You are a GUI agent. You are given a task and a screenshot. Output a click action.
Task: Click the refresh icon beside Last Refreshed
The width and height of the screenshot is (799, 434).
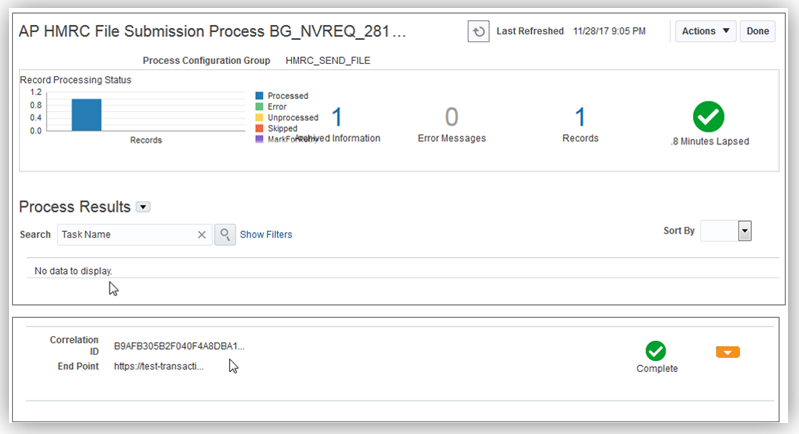coord(478,32)
